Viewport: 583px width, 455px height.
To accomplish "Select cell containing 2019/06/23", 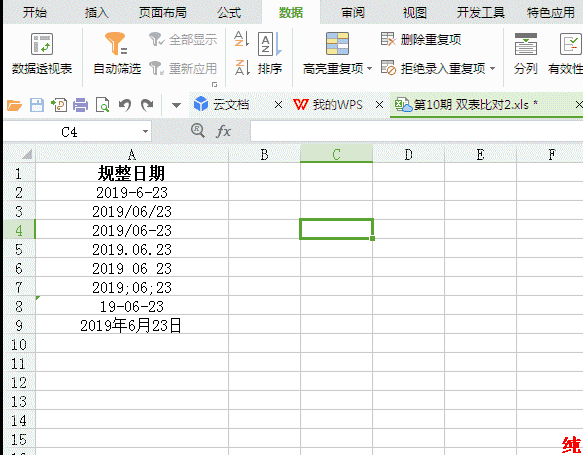I will click(x=132, y=211).
